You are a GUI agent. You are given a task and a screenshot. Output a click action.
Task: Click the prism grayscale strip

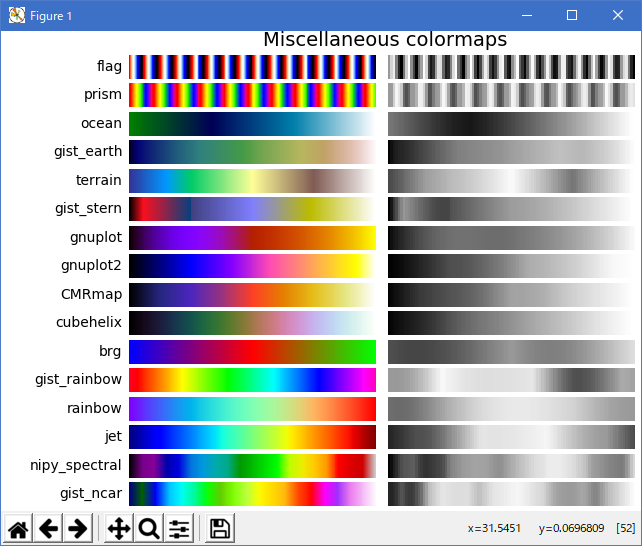tap(511, 95)
